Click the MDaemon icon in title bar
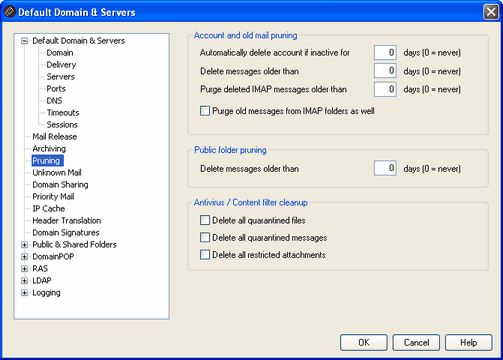The image size is (503, 360). point(10,12)
